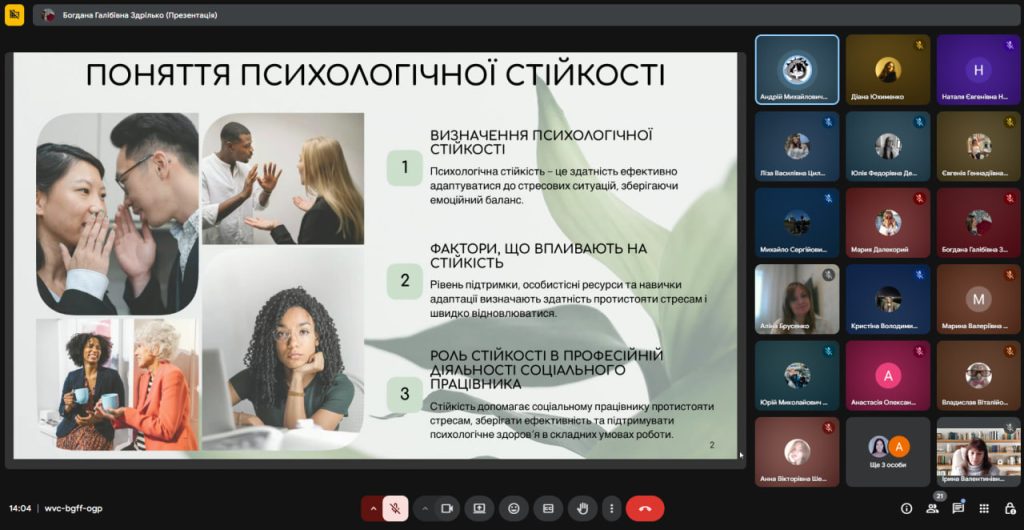Start presenting your screen
The width and height of the screenshot is (1024, 530).
[479, 508]
